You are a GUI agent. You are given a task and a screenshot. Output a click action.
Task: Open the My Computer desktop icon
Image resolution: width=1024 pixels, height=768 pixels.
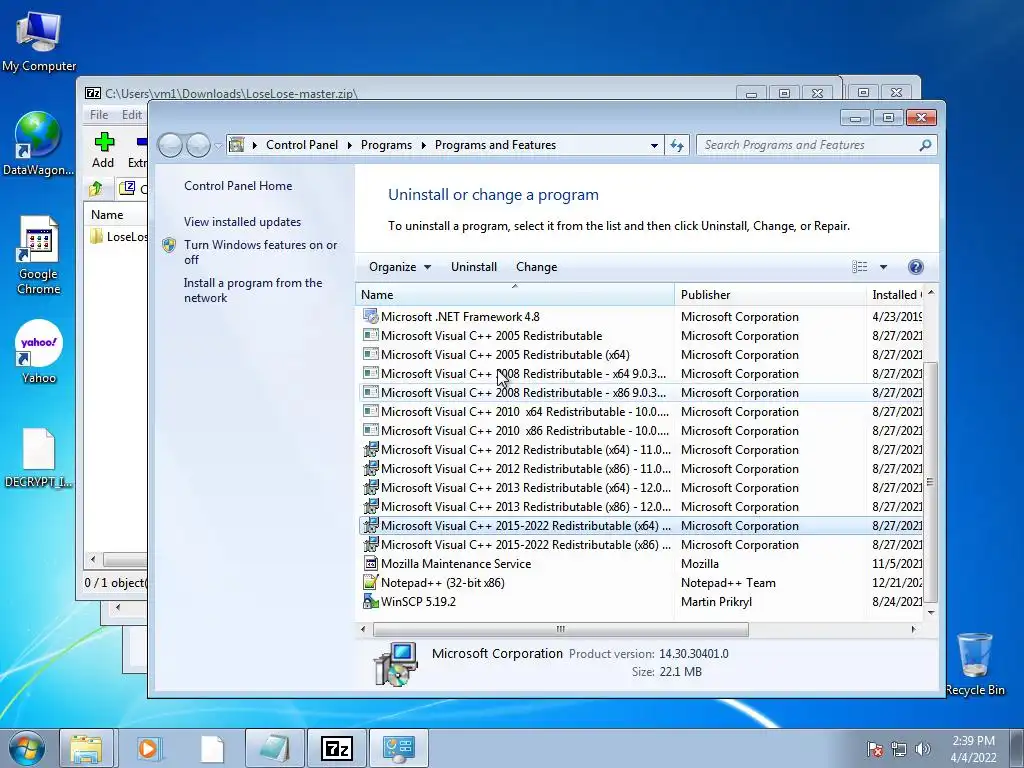pos(39,40)
